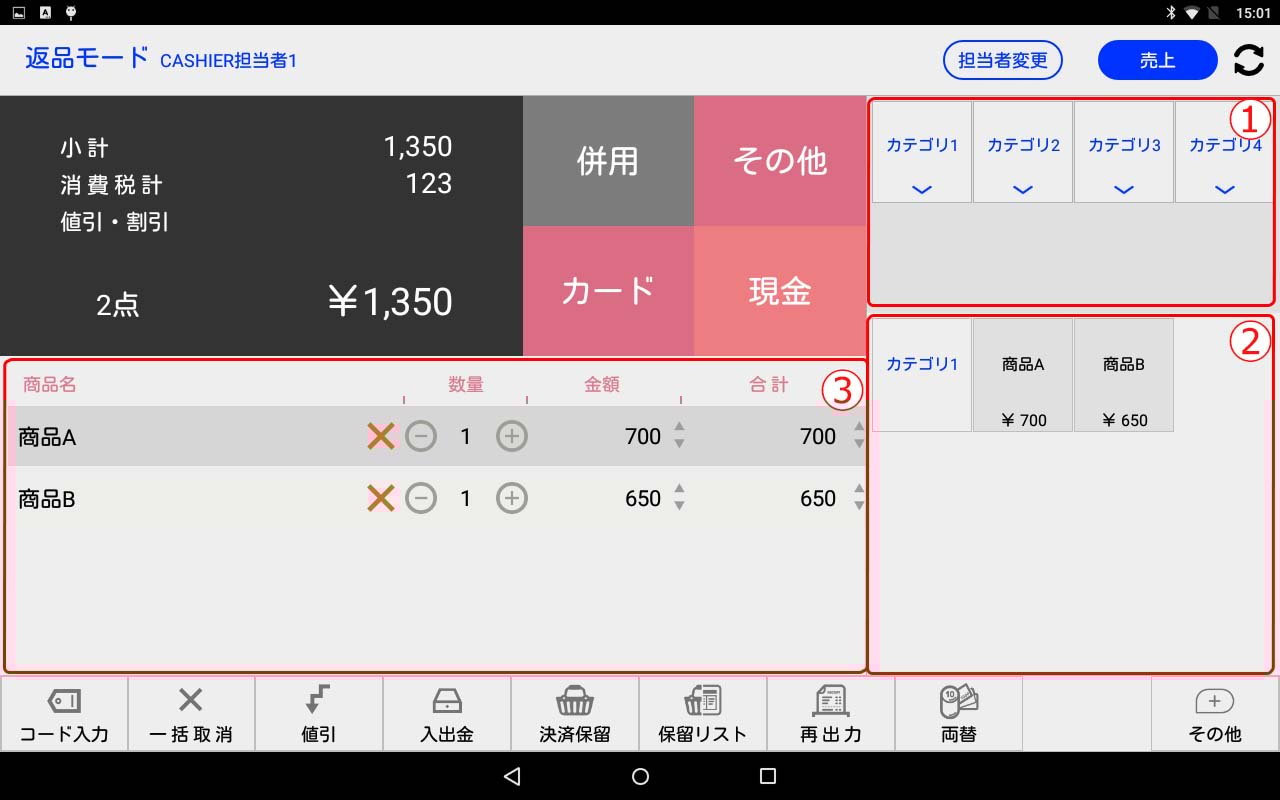The height and width of the screenshot is (800, 1280).
Task: Expand カテゴリ1 dropdown tab
Action: coord(922,152)
